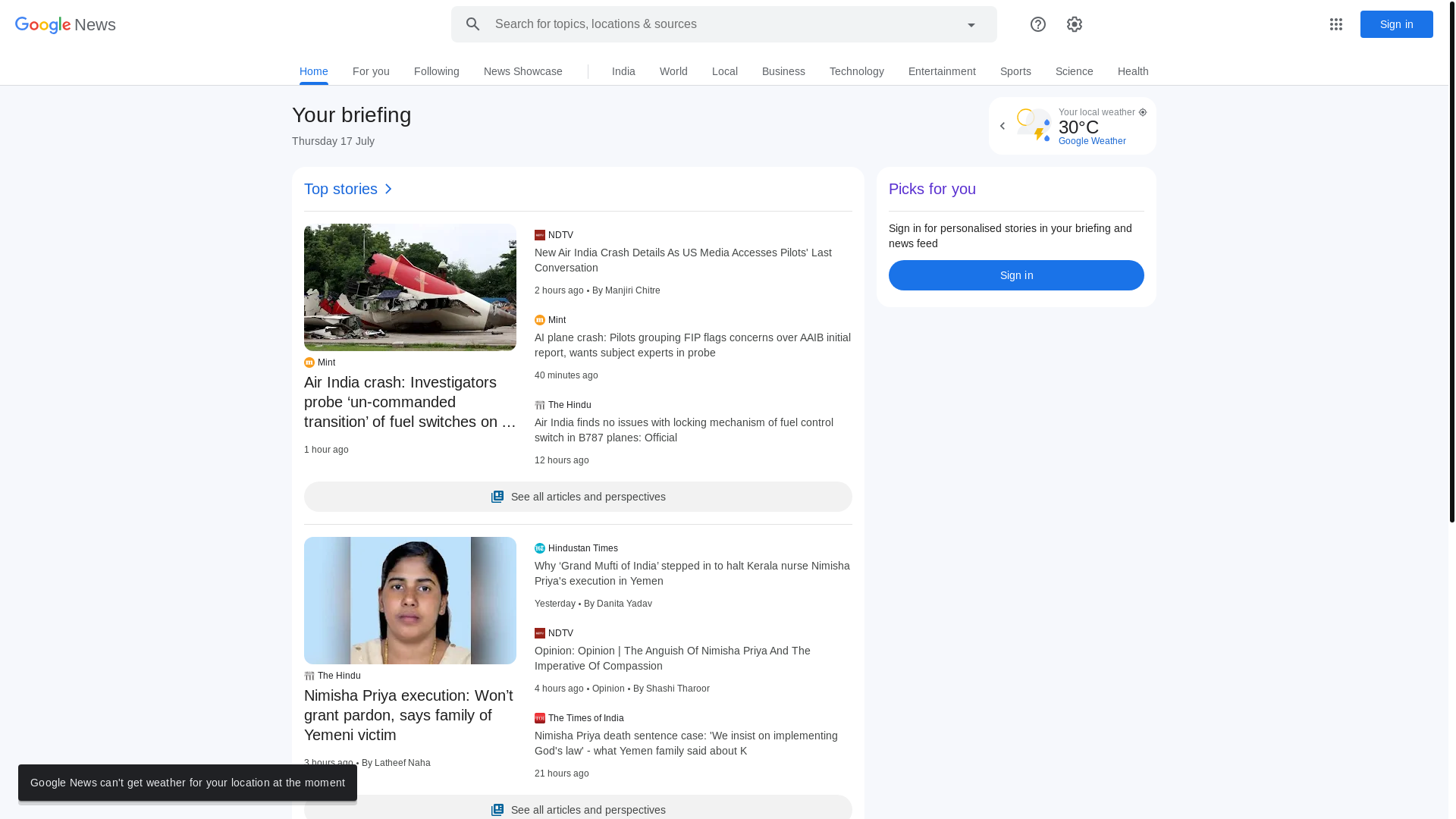Image resolution: width=1456 pixels, height=819 pixels.
Task: Open the Business tab
Action: (x=783, y=71)
